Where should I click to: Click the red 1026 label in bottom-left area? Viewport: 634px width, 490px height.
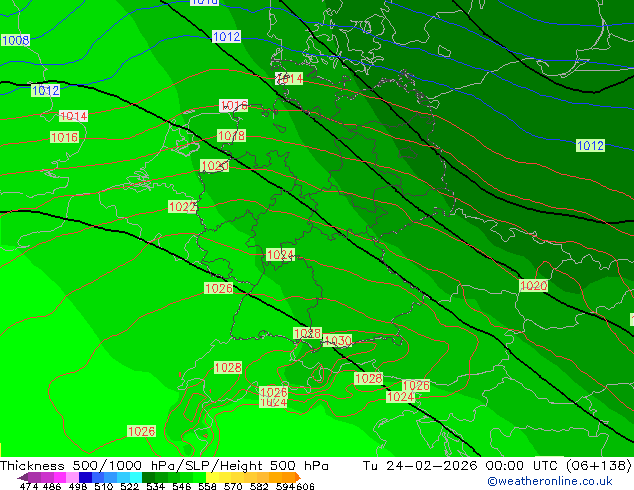142,431
